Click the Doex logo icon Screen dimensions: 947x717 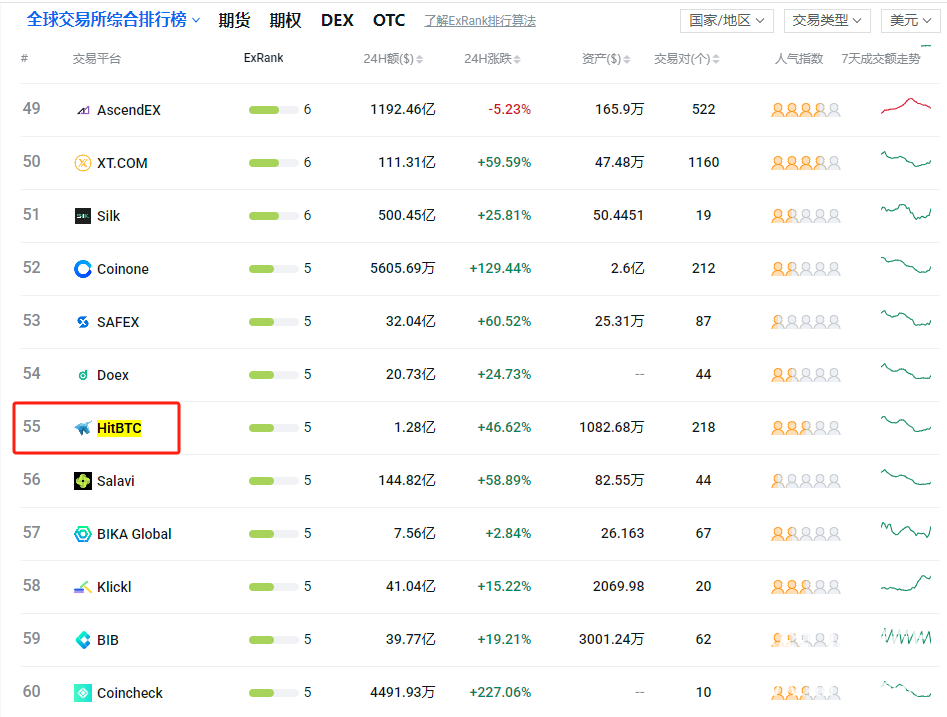pyautogui.click(x=84, y=374)
